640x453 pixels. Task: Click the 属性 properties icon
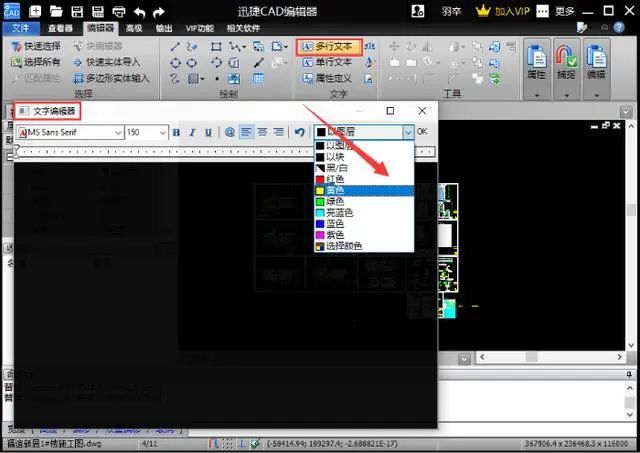tap(537, 60)
